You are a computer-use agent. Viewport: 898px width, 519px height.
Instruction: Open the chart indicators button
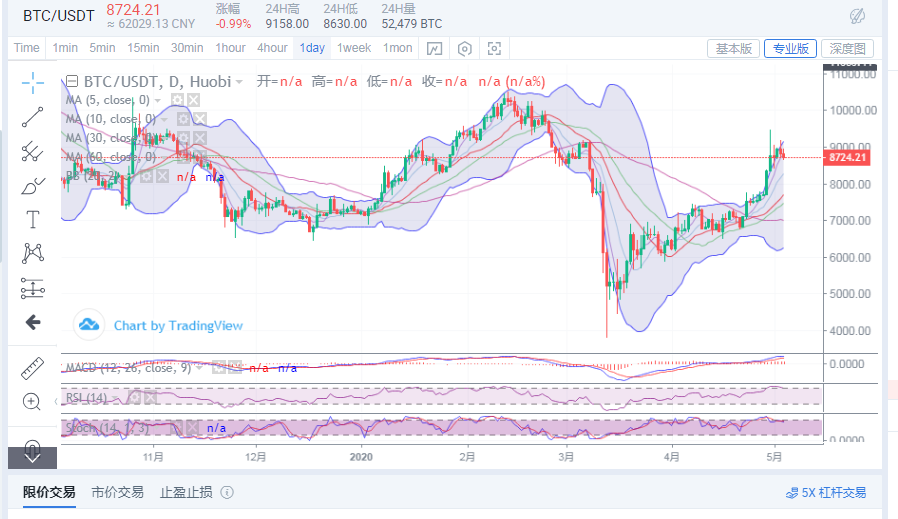click(x=434, y=49)
